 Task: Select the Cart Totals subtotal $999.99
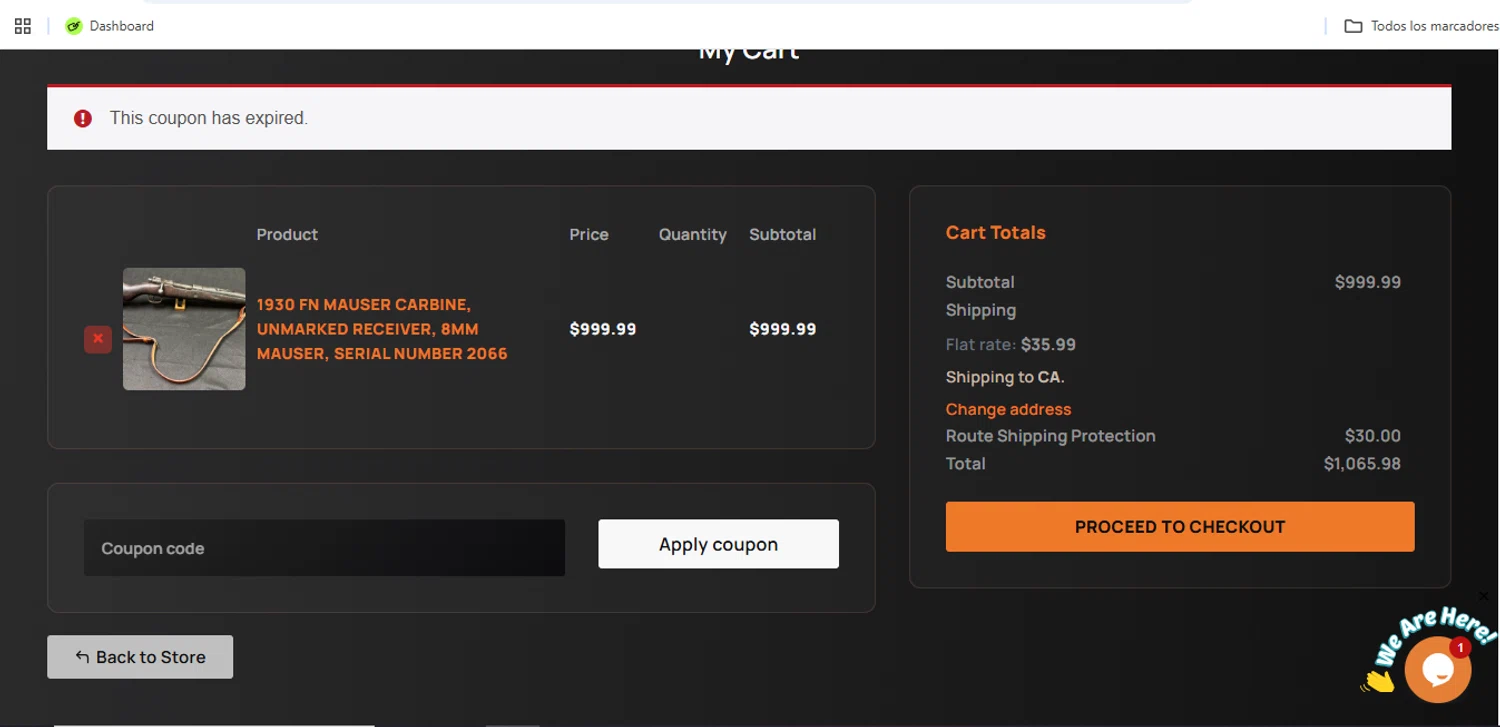click(1368, 282)
